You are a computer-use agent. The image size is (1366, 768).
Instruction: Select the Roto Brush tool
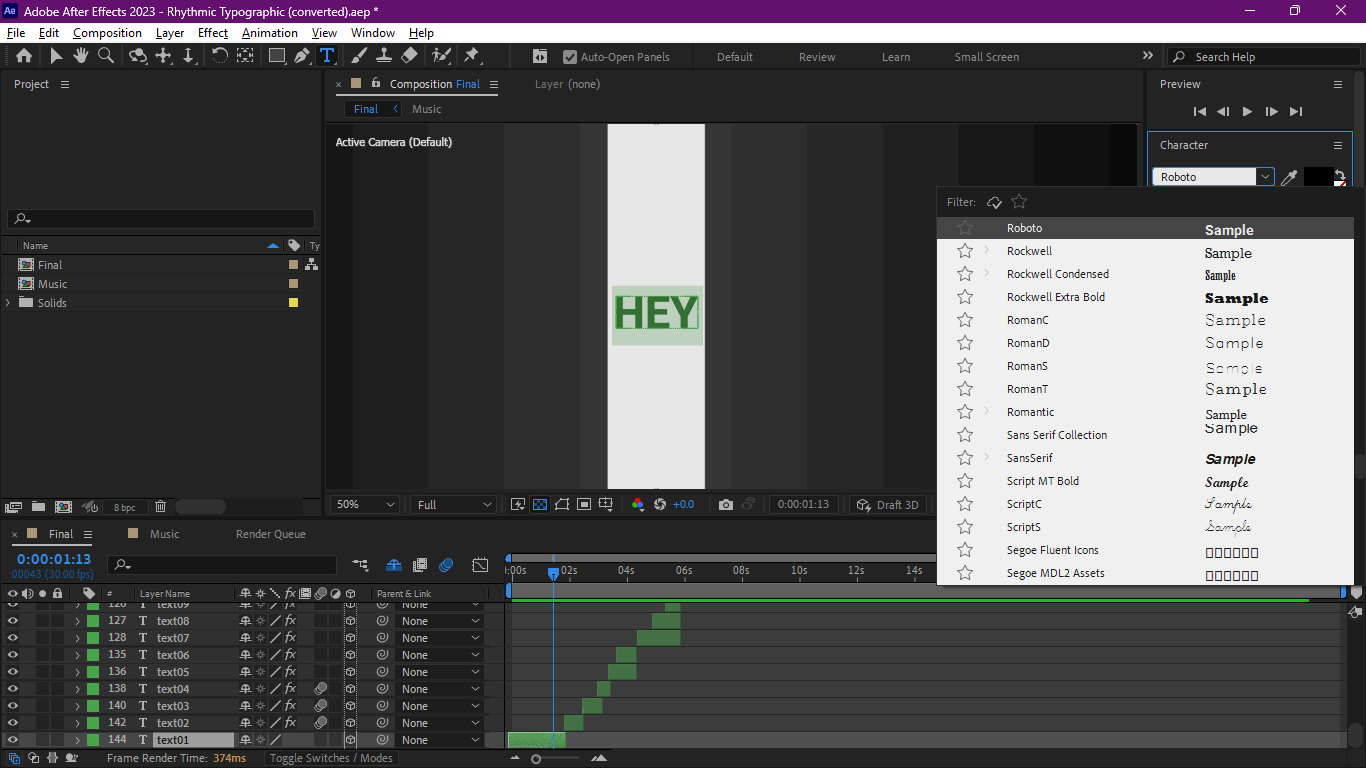click(x=441, y=56)
